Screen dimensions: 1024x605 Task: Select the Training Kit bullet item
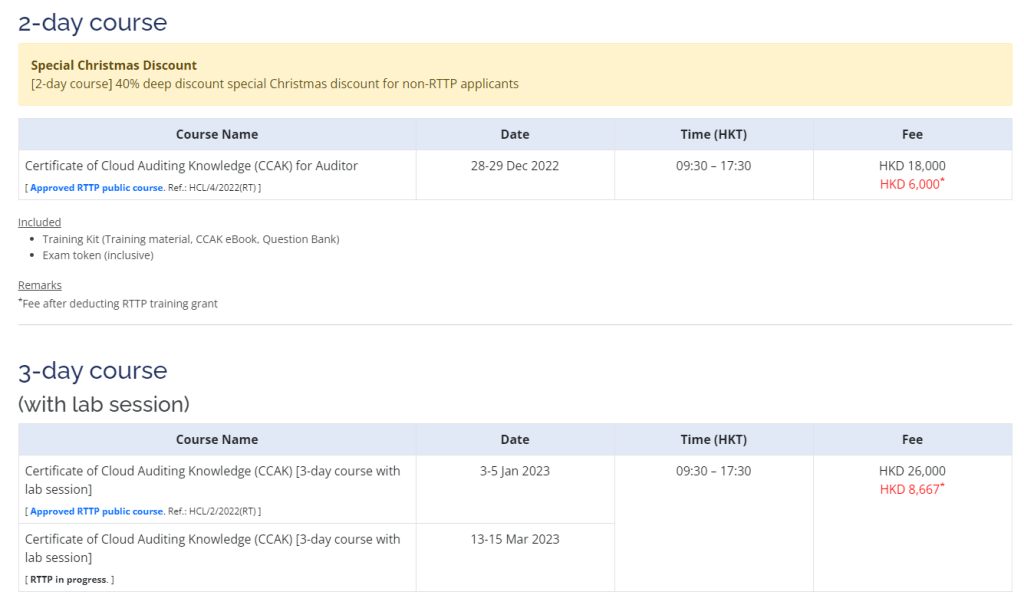tap(190, 239)
